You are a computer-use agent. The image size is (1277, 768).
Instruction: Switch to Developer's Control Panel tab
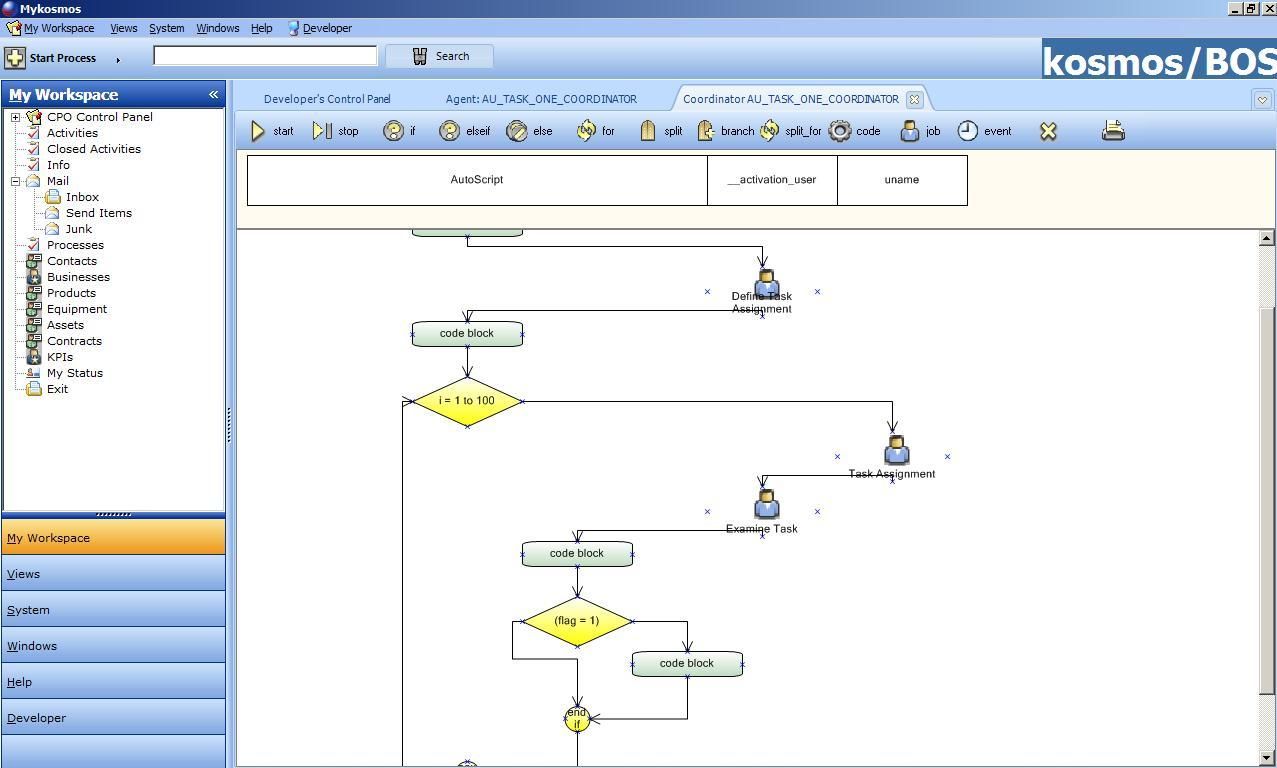point(327,99)
